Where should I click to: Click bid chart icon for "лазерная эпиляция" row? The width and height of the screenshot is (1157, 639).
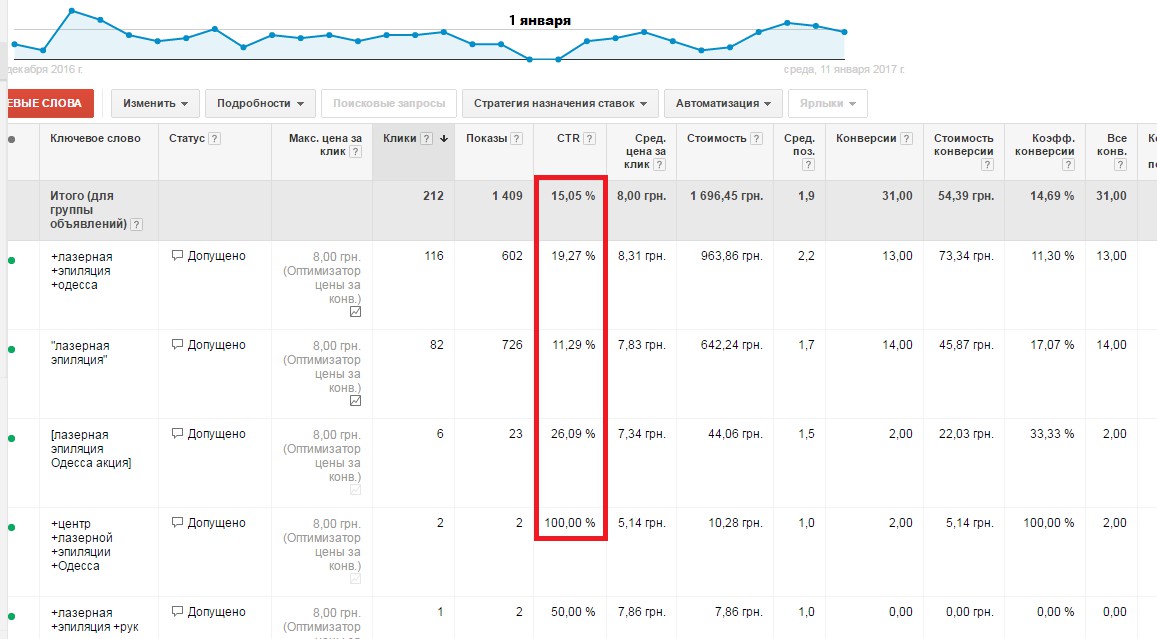point(355,401)
